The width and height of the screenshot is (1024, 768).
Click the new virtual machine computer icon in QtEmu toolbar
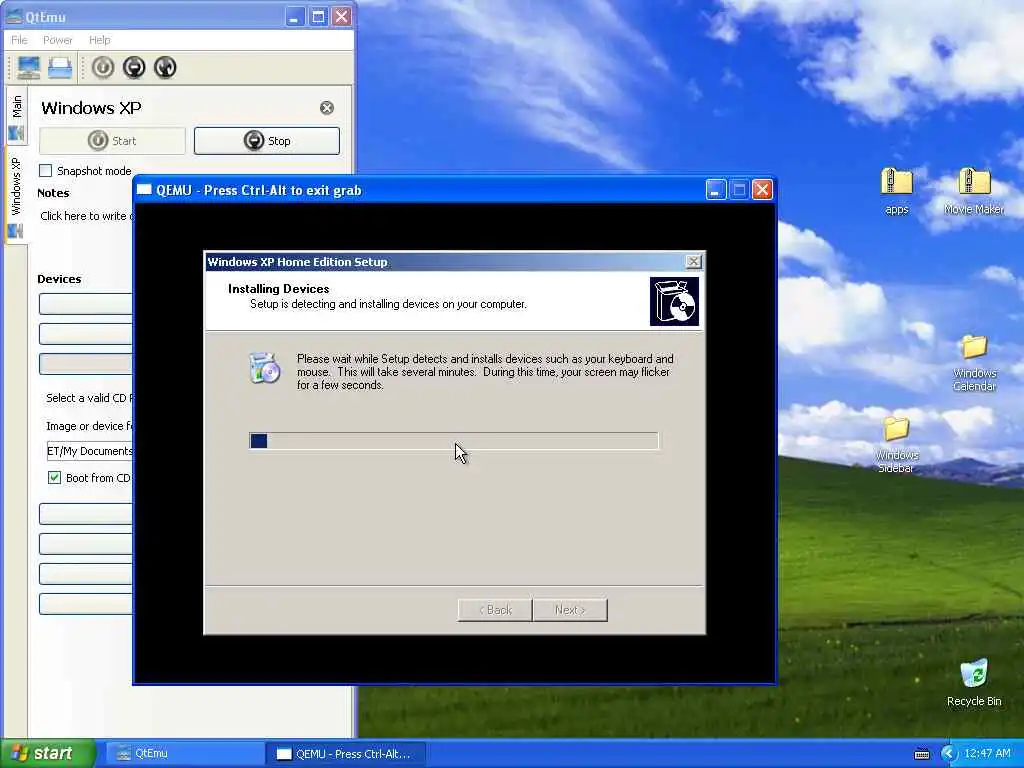pyautogui.click(x=28, y=67)
